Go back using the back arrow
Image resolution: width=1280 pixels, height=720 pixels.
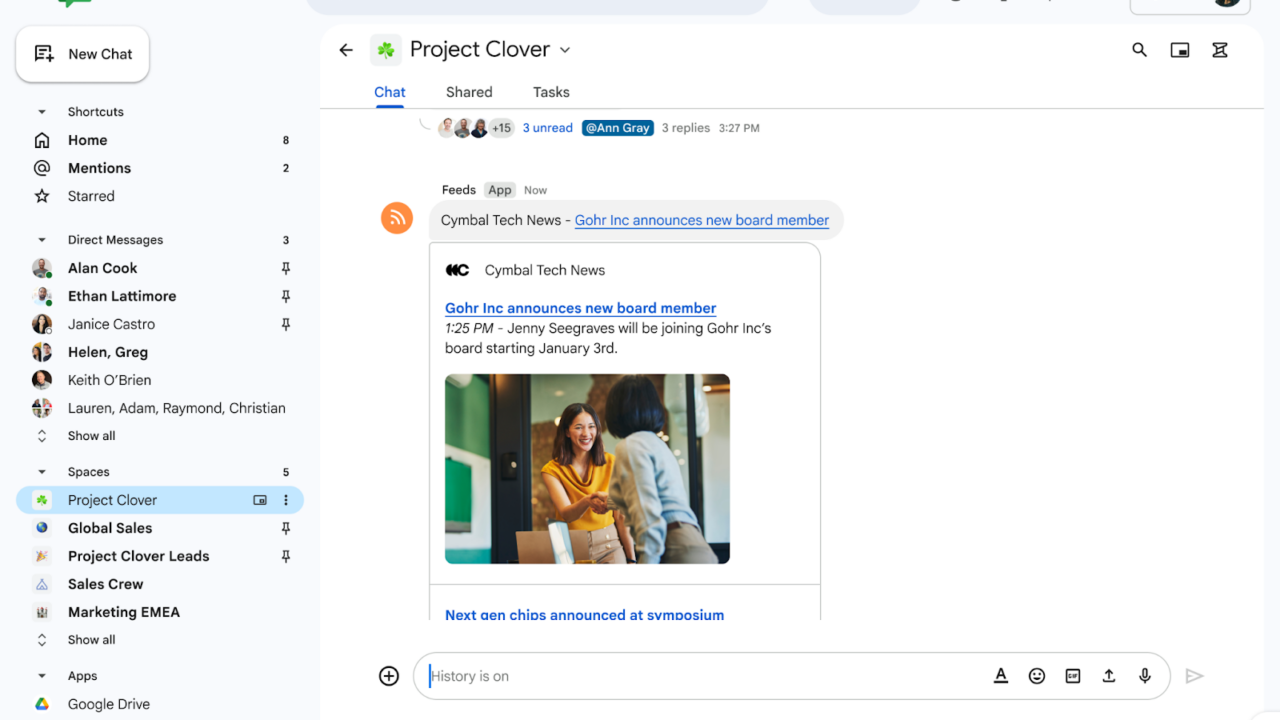coord(345,49)
